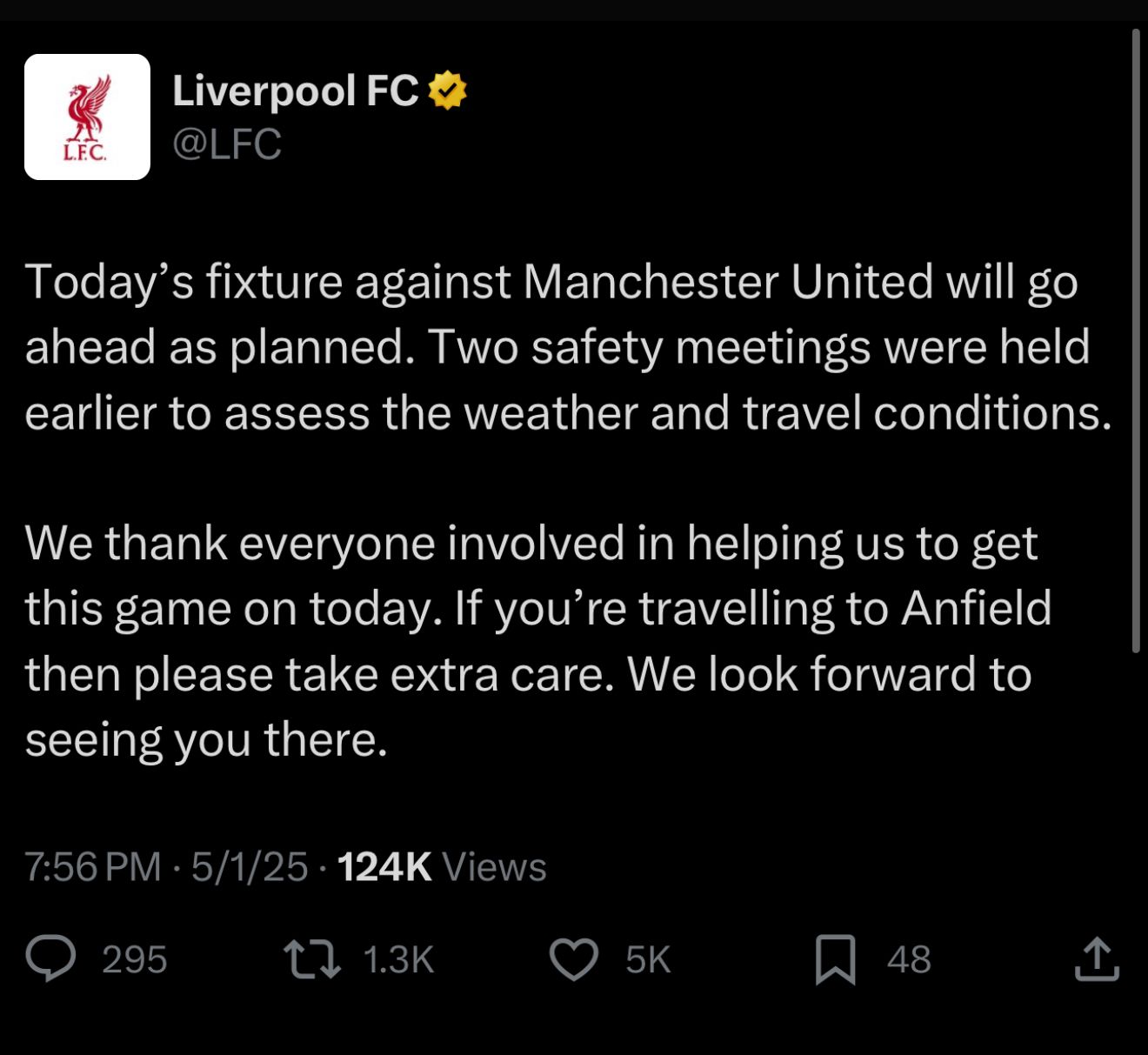This screenshot has width=1148, height=1055.
Task: Like the tweet with the heart icon
Action: (x=574, y=959)
